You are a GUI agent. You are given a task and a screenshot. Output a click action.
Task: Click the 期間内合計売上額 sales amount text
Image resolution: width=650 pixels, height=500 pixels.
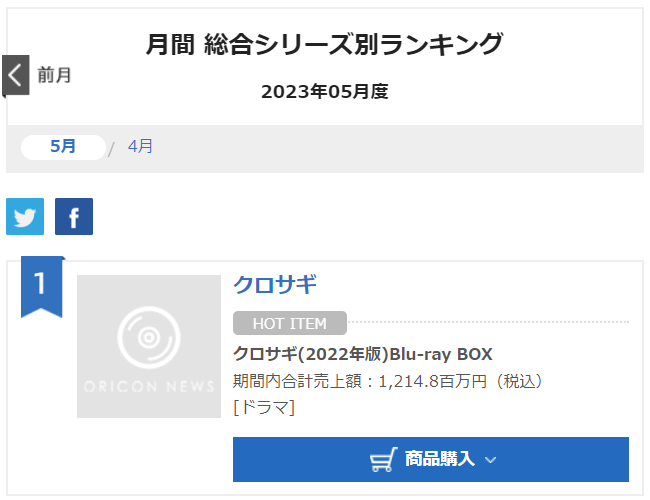(x=388, y=381)
